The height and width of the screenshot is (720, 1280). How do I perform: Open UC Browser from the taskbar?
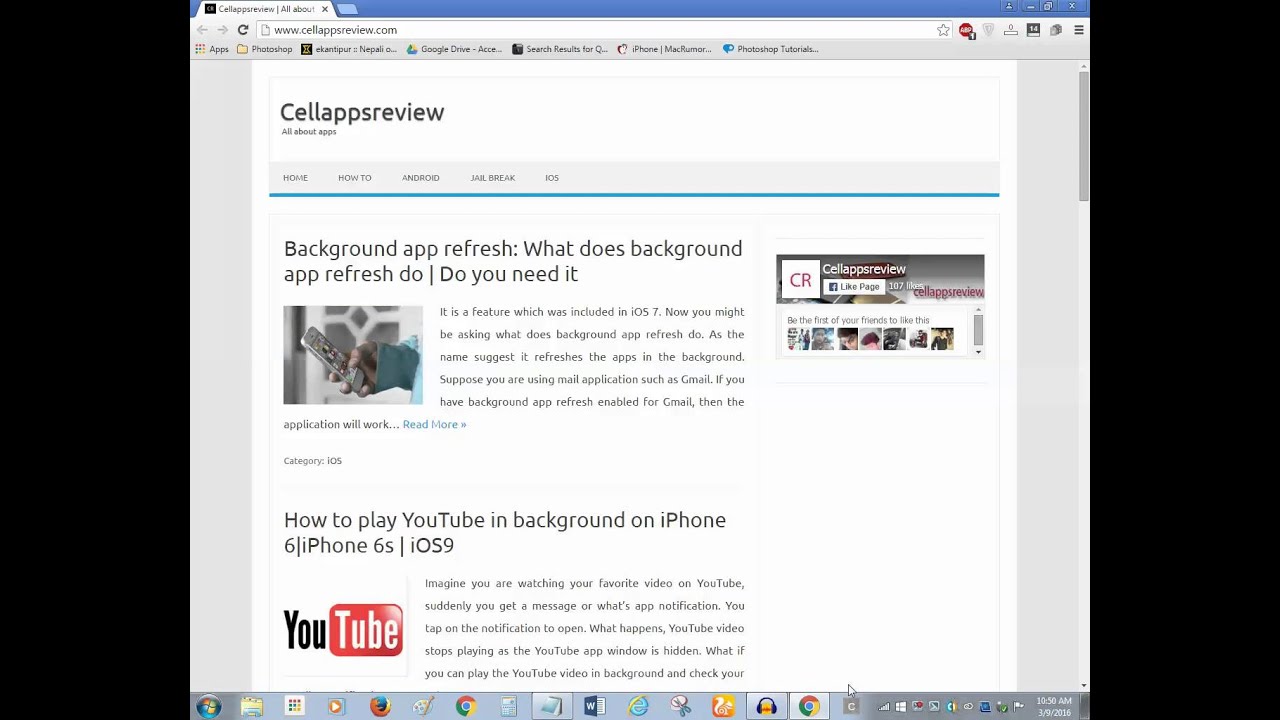[723, 707]
